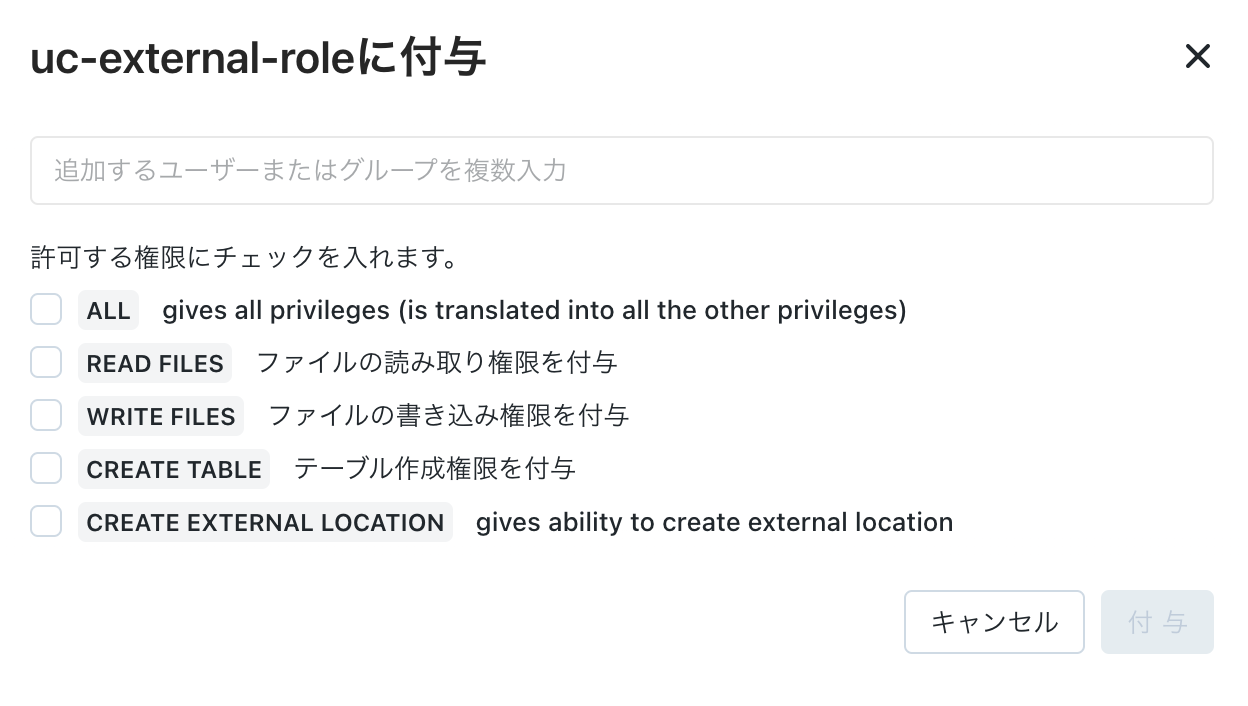Click the checkbox instruction text line
Screen dimensions: 1248x706
click(245, 257)
